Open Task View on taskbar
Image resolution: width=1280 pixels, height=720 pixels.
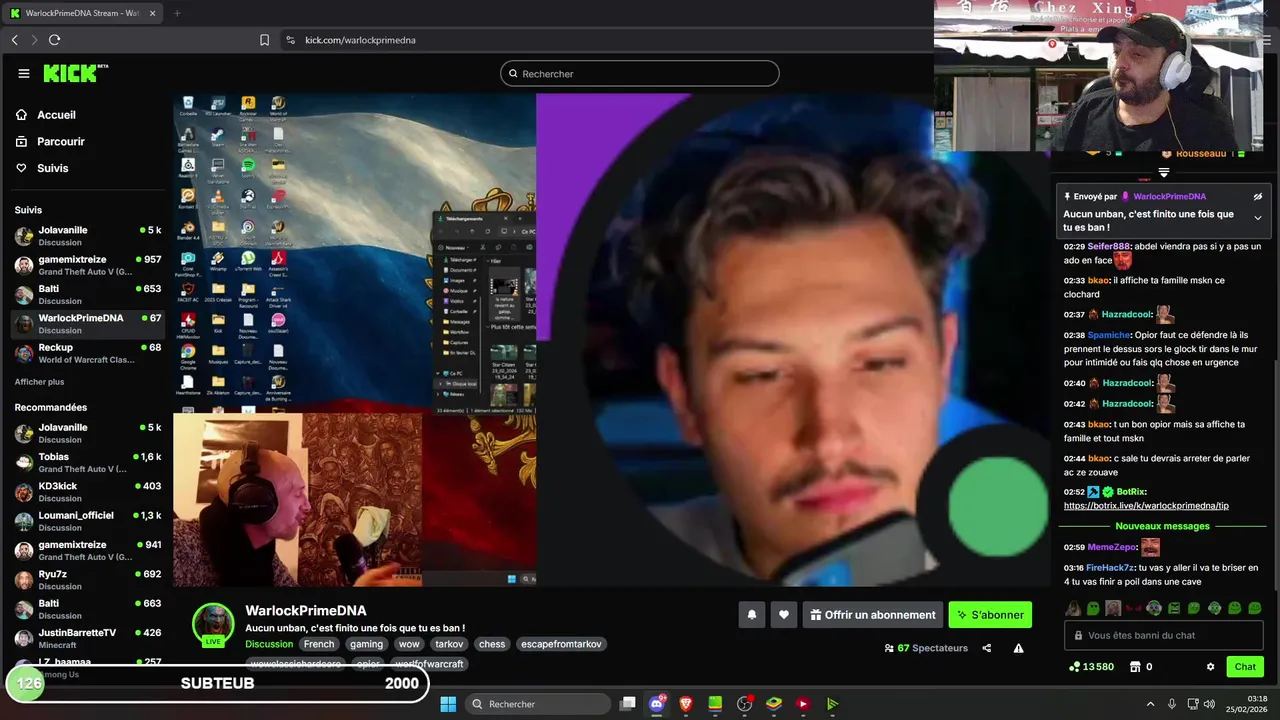pos(628,704)
